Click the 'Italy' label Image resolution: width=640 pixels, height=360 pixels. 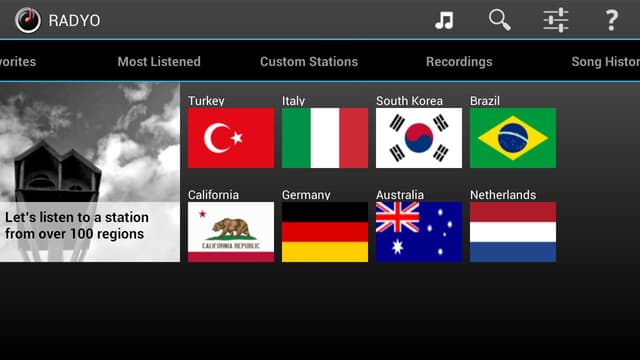point(293,101)
